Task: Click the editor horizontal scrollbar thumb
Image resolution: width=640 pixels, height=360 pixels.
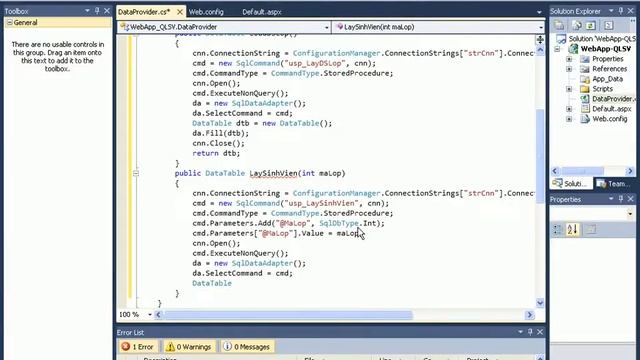Action: (x=288, y=315)
